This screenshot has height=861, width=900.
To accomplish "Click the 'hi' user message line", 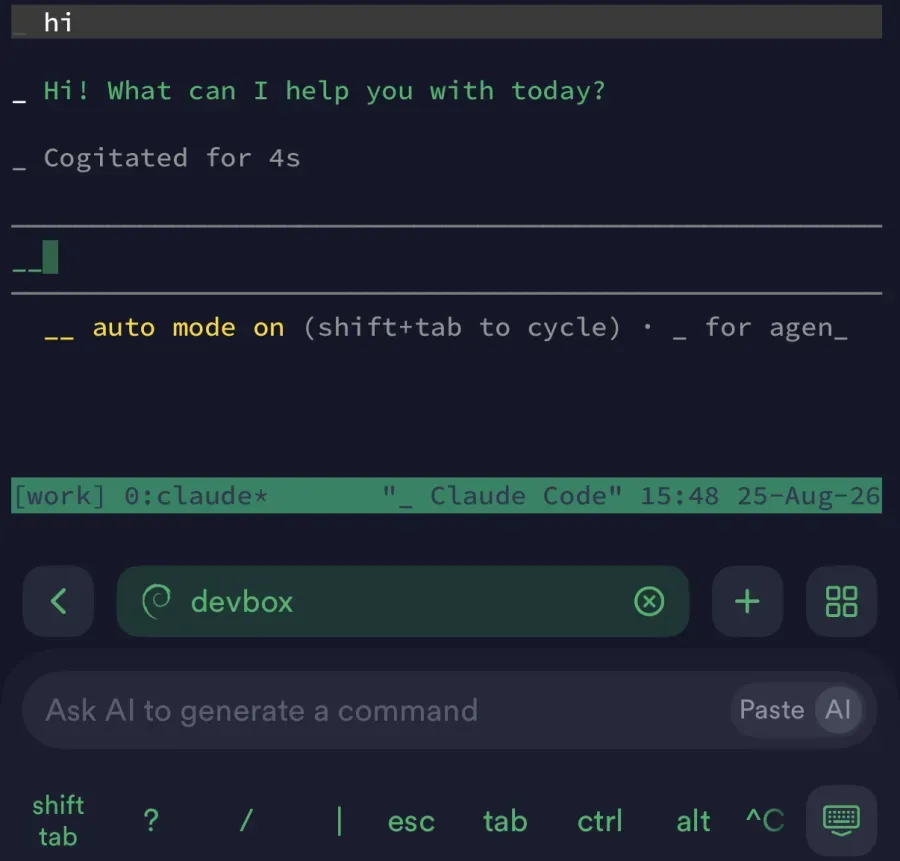I will point(446,22).
